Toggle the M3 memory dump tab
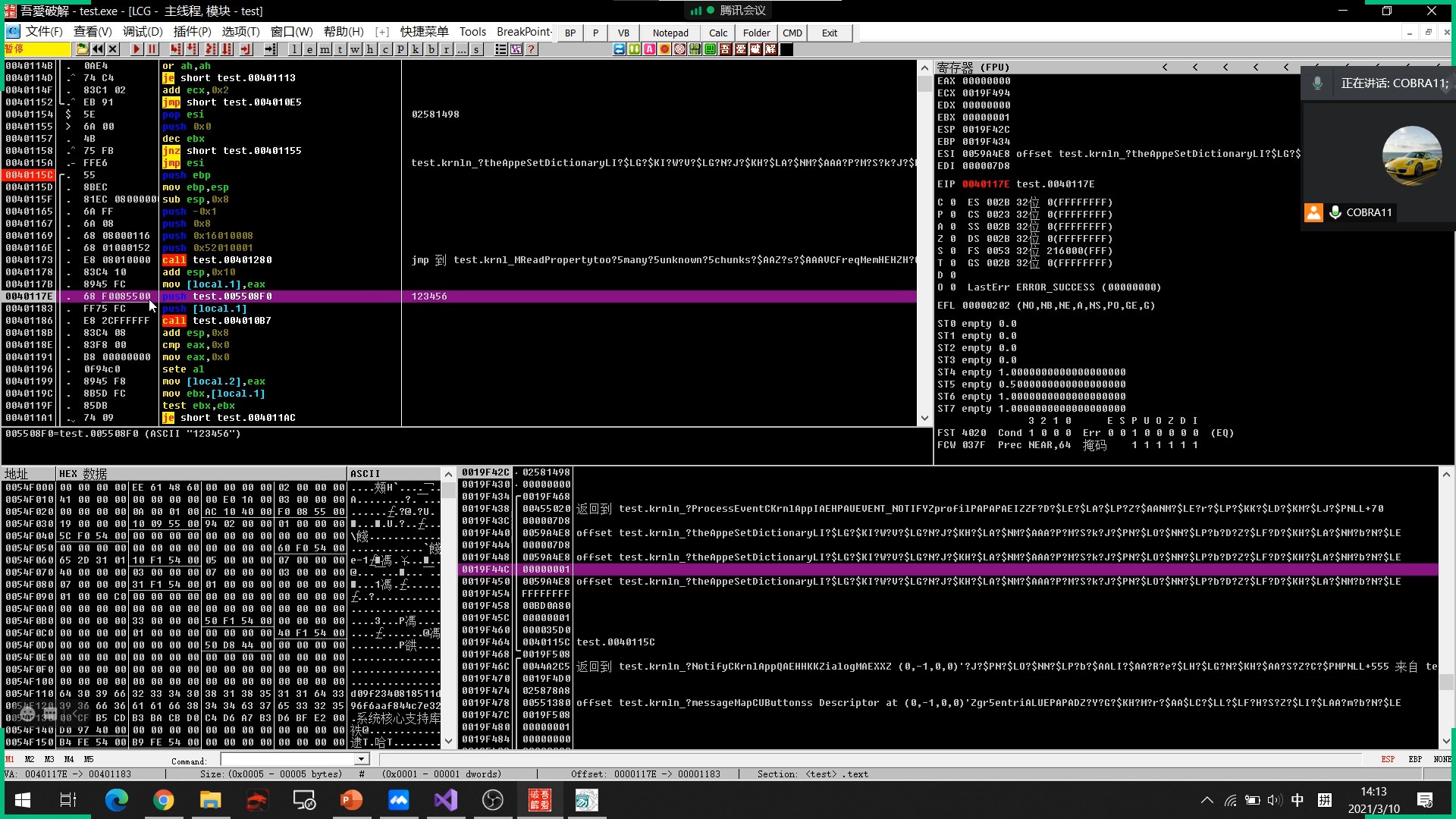 coord(49,759)
